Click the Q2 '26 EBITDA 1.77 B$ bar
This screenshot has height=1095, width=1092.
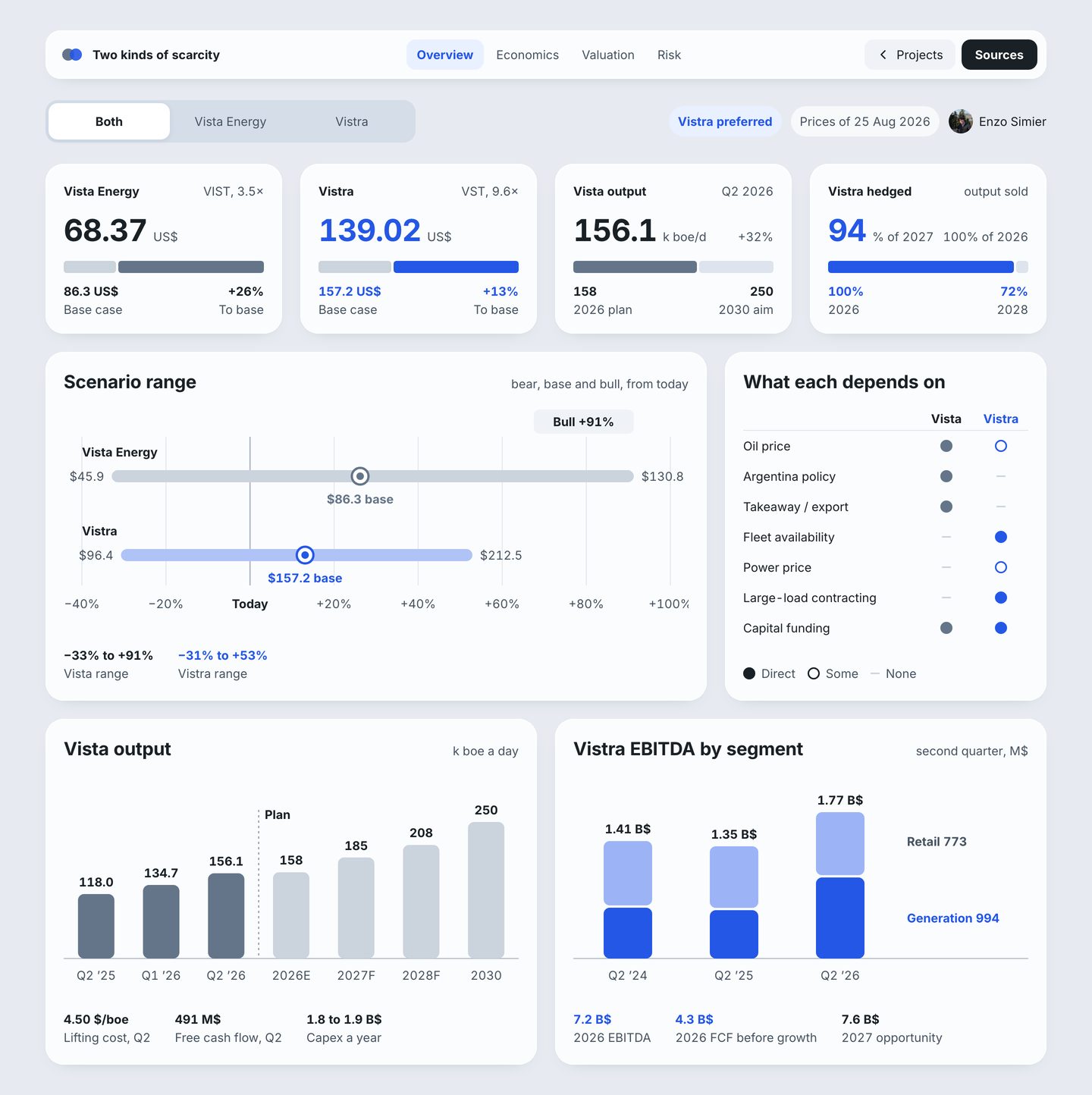point(840,885)
